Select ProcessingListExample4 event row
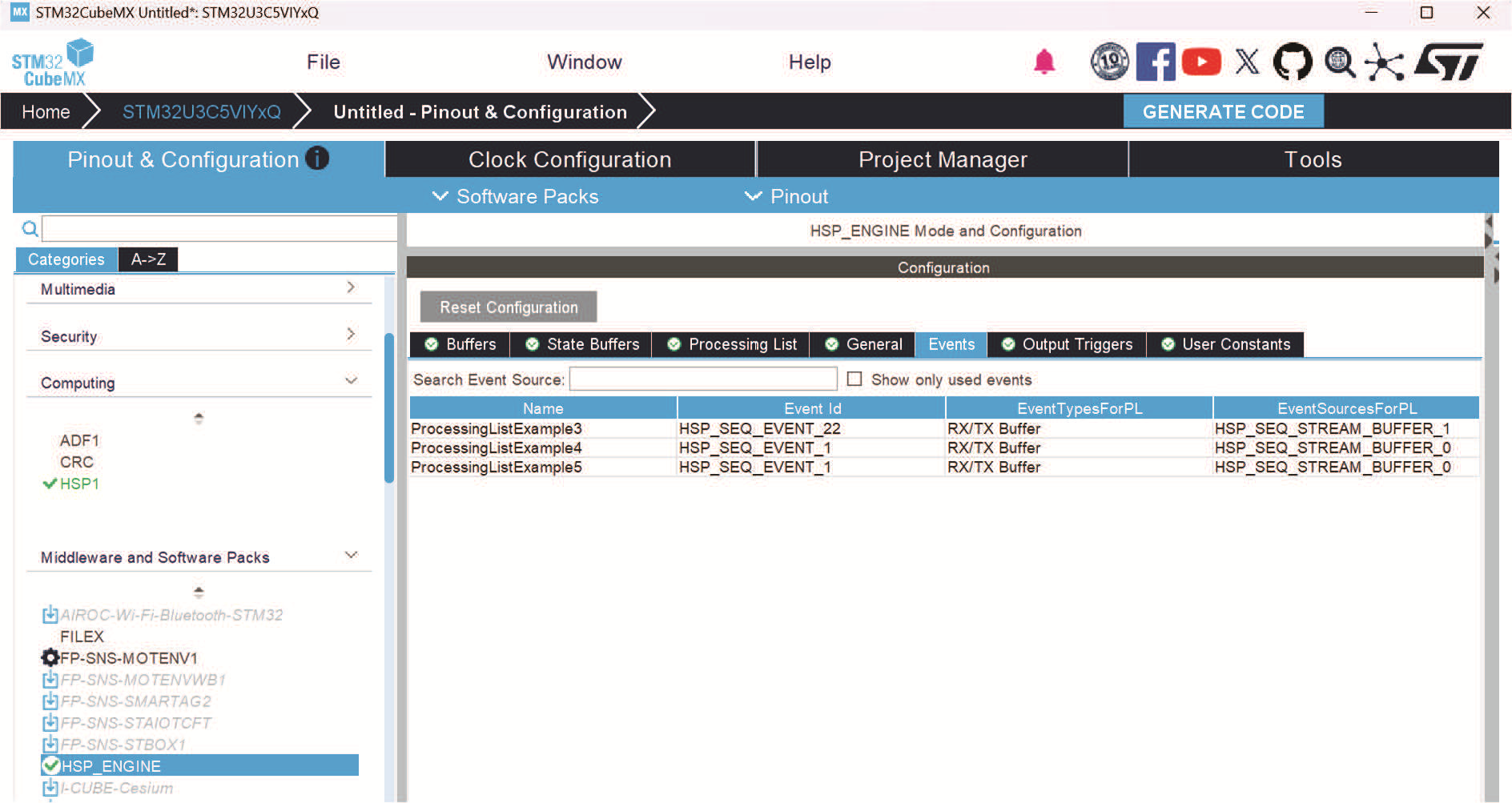1512x803 pixels. coord(944,448)
